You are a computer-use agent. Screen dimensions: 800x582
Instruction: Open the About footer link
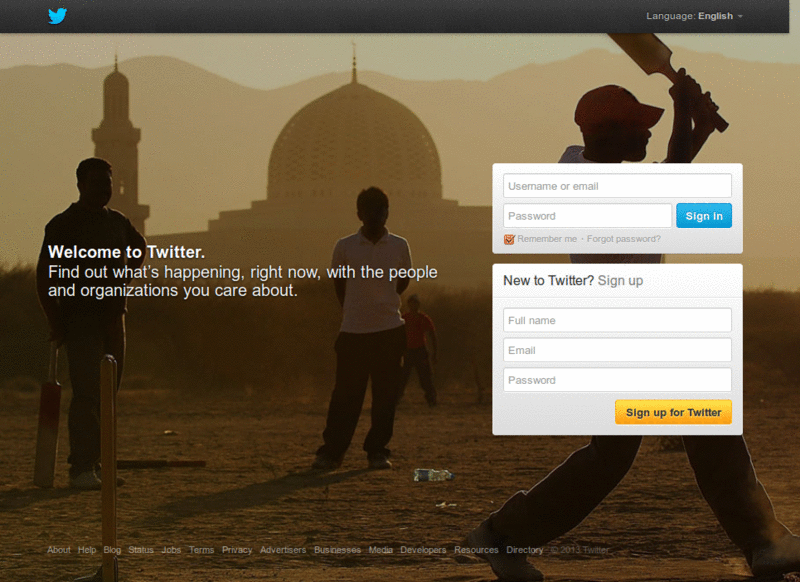click(x=59, y=550)
